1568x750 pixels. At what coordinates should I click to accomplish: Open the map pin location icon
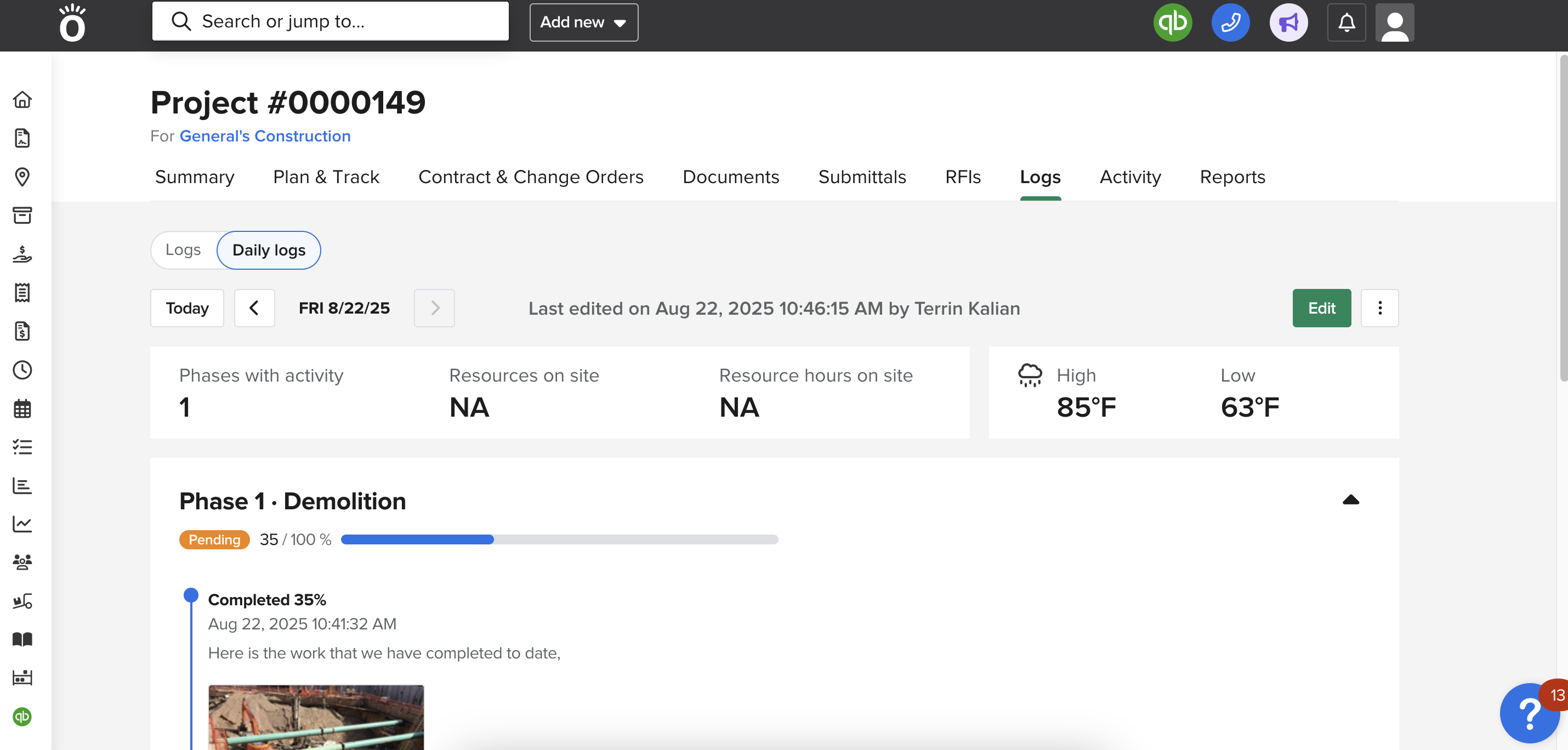pyautogui.click(x=22, y=177)
